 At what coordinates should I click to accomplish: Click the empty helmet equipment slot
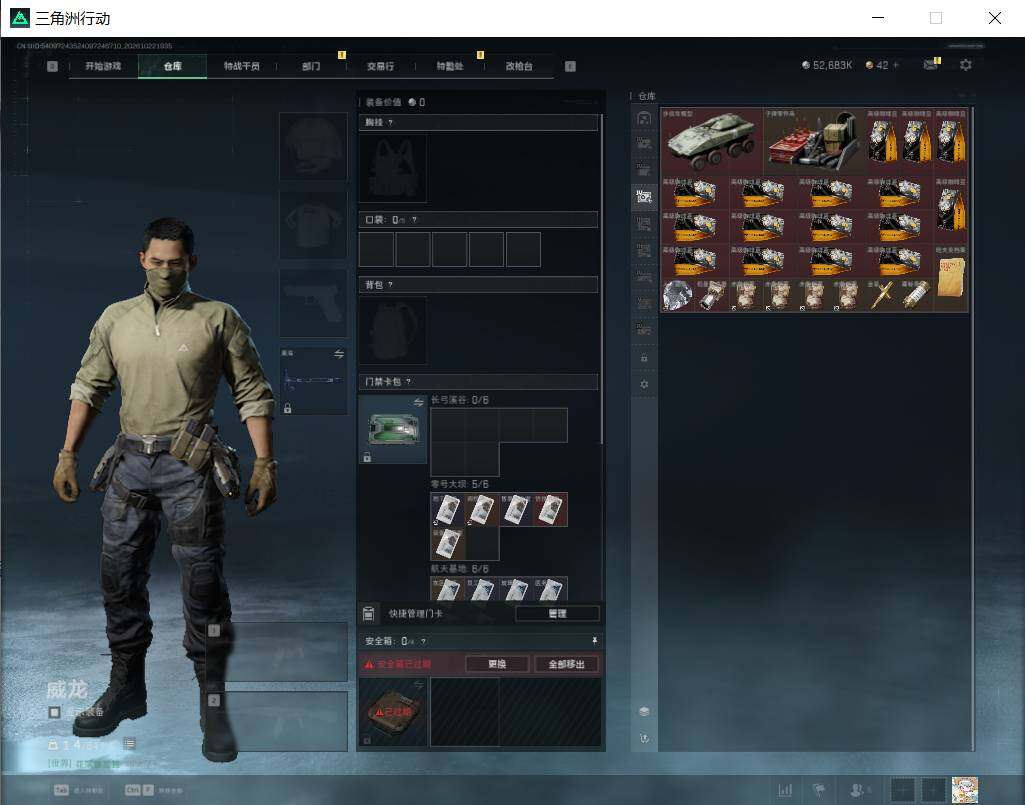coord(313,146)
